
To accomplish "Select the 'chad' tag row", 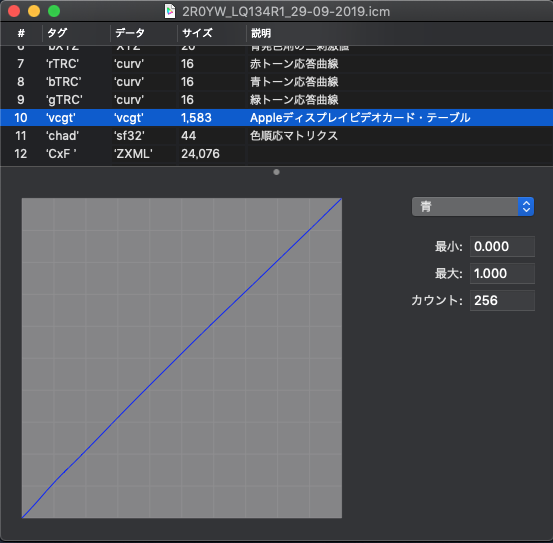I will 276,136.
